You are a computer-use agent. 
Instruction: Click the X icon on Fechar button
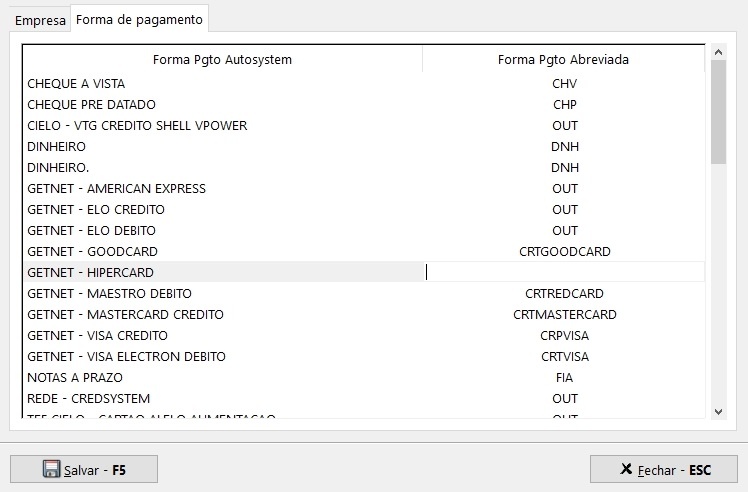click(x=626, y=469)
